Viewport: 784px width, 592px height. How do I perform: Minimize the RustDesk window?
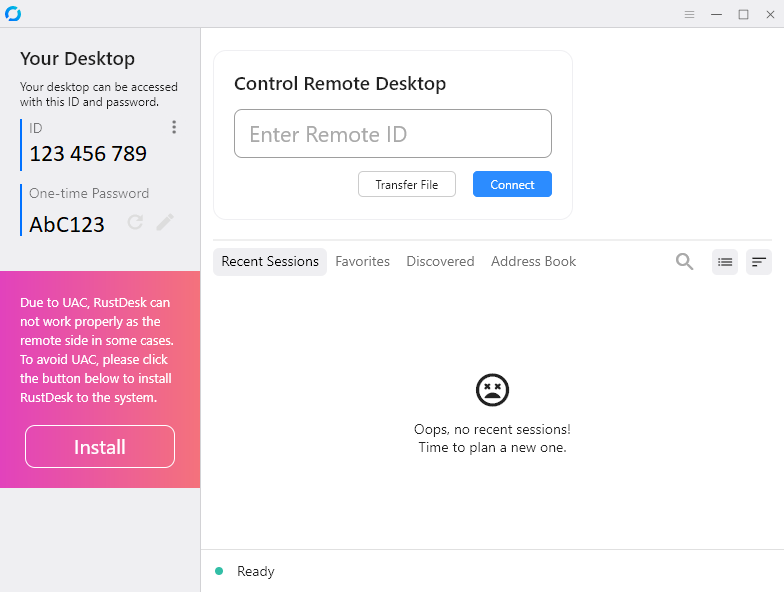(x=716, y=14)
